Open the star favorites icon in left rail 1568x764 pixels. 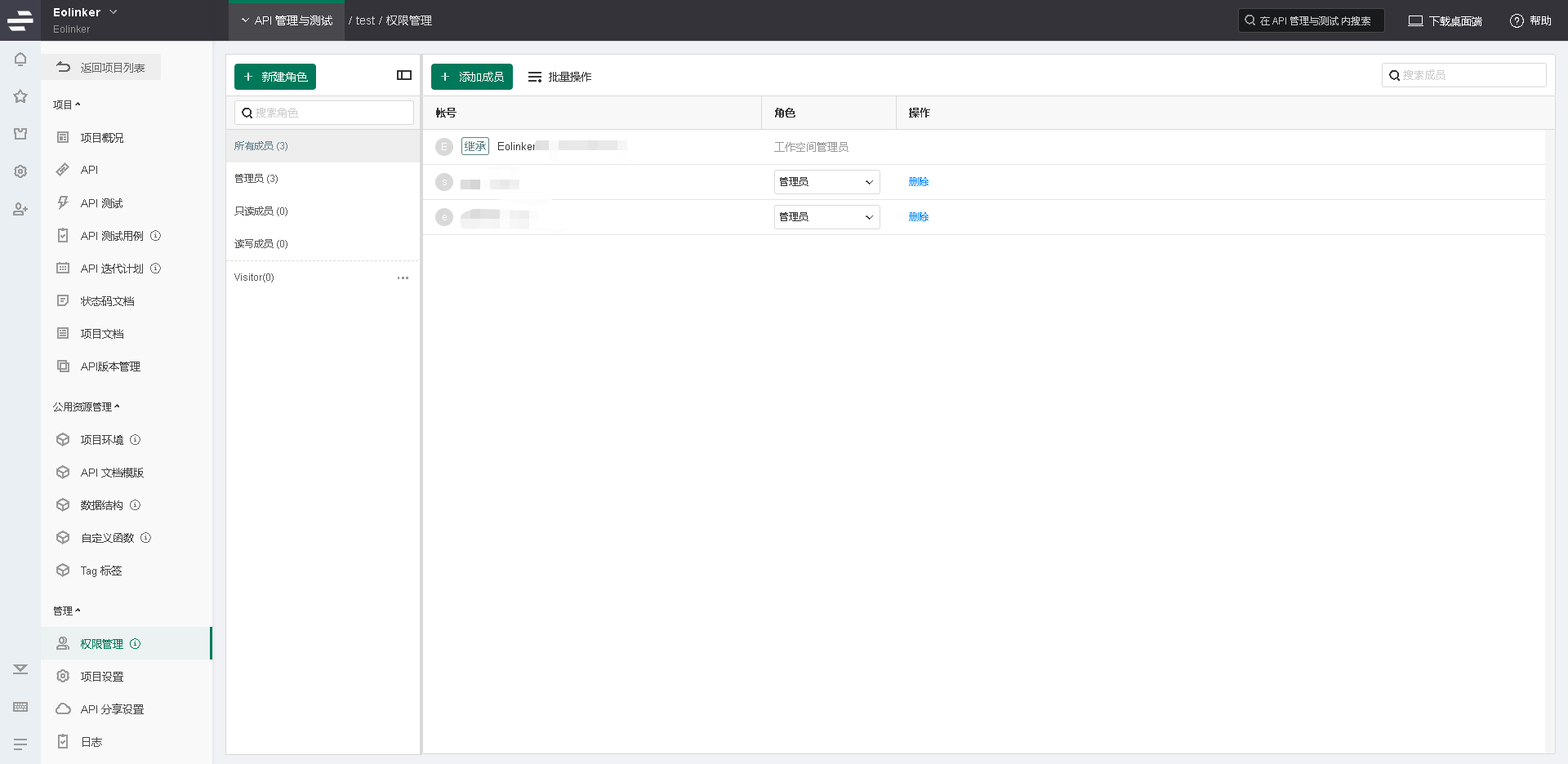(20, 96)
